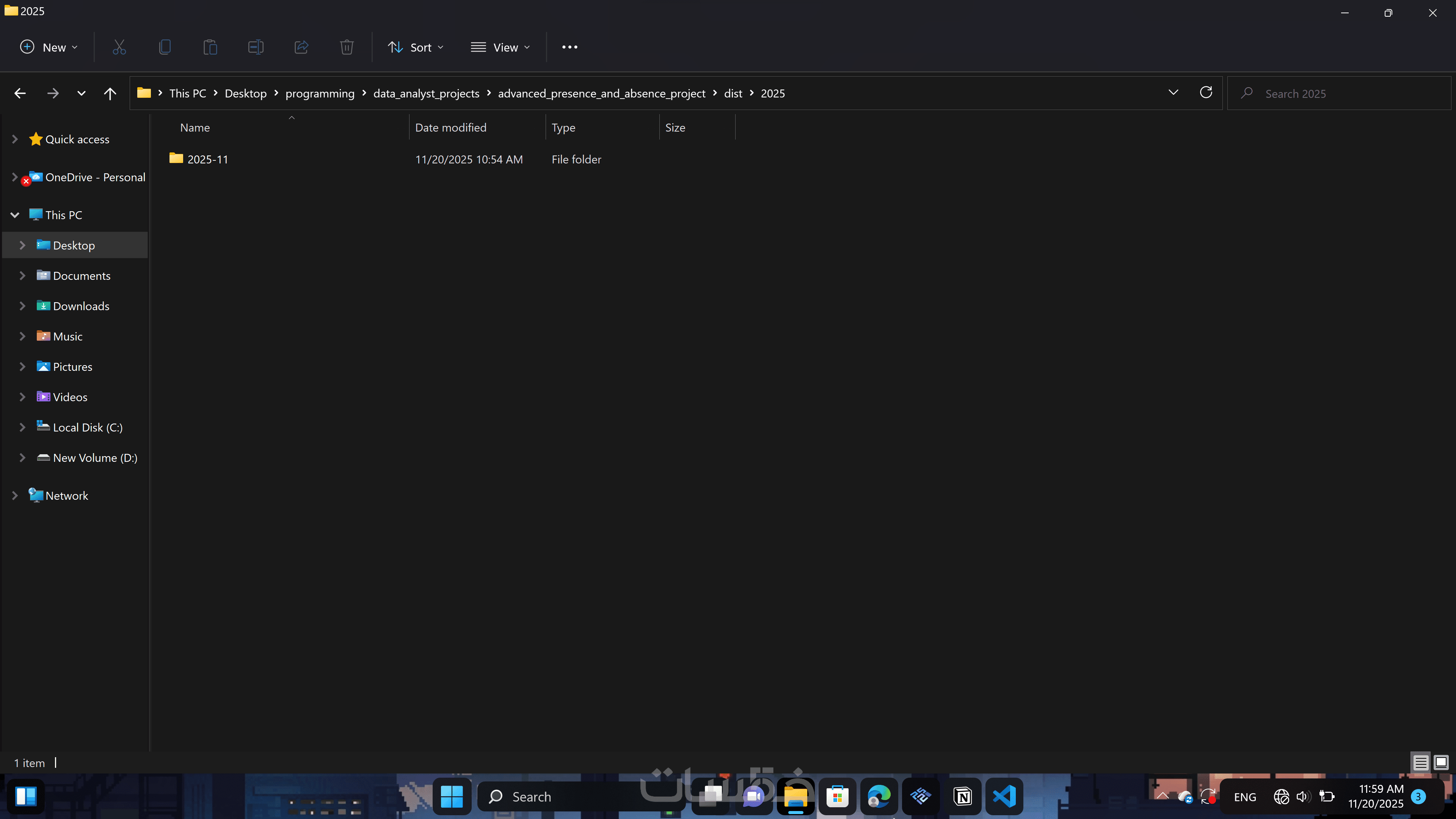Open the See more ellipsis menu
Image resolution: width=1456 pixels, height=819 pixels.
pos(570,47)
